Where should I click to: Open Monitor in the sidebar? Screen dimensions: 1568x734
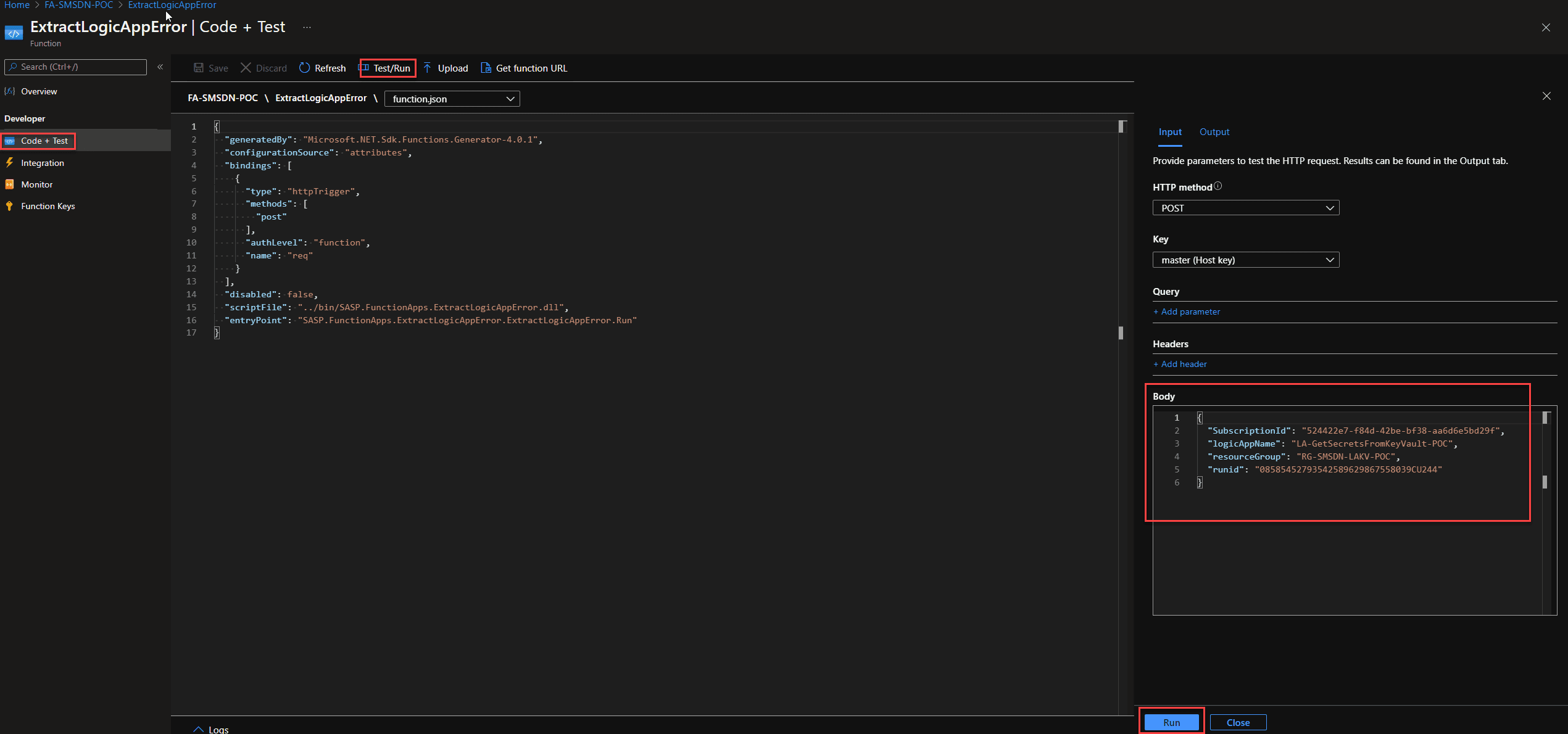point(36,184)
